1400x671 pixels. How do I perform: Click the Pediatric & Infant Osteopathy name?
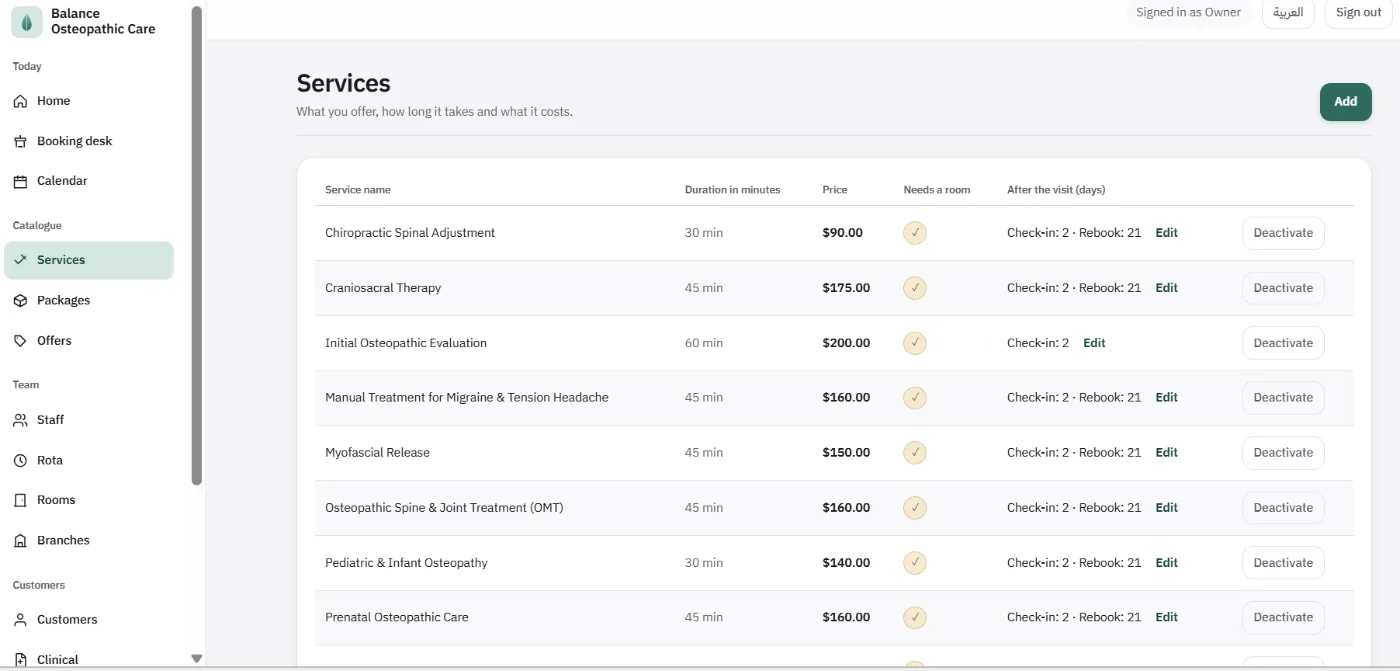coord(406,563)
